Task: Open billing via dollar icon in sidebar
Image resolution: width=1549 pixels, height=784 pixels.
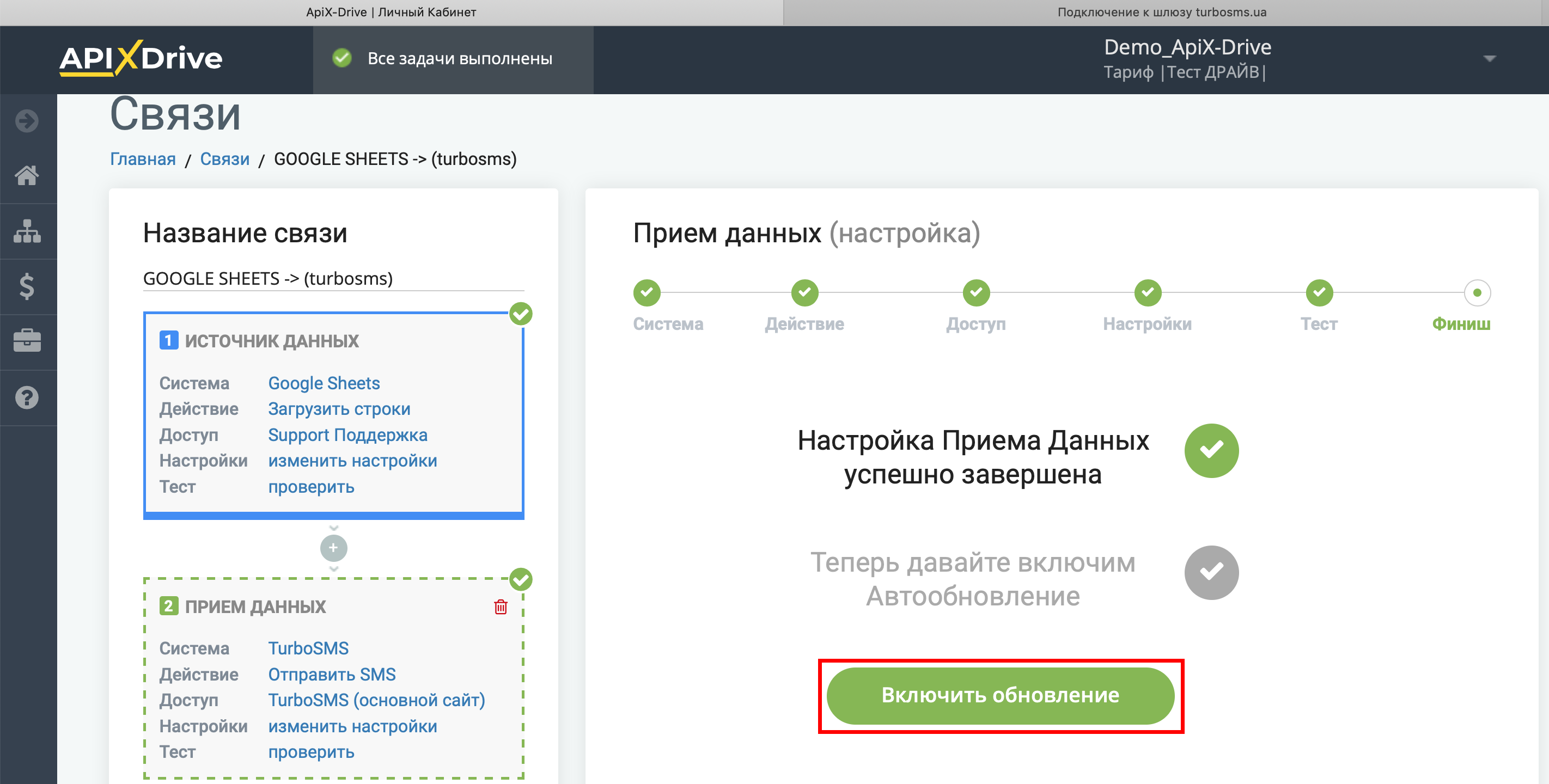Action: coord(27,286)
